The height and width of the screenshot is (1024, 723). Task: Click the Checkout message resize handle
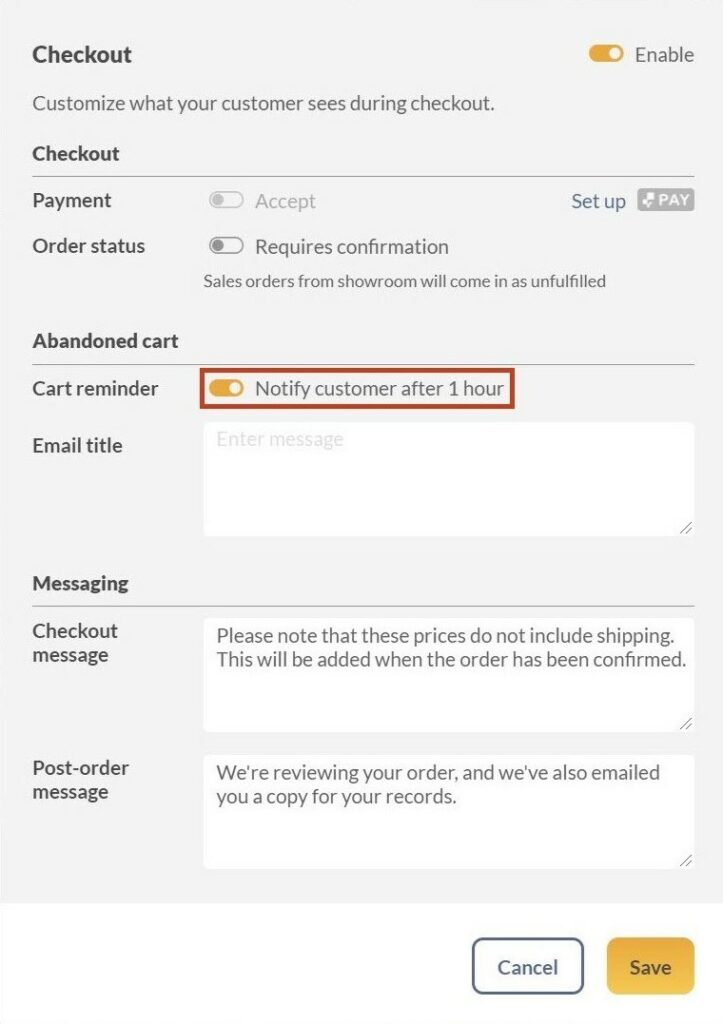(685, 724)
